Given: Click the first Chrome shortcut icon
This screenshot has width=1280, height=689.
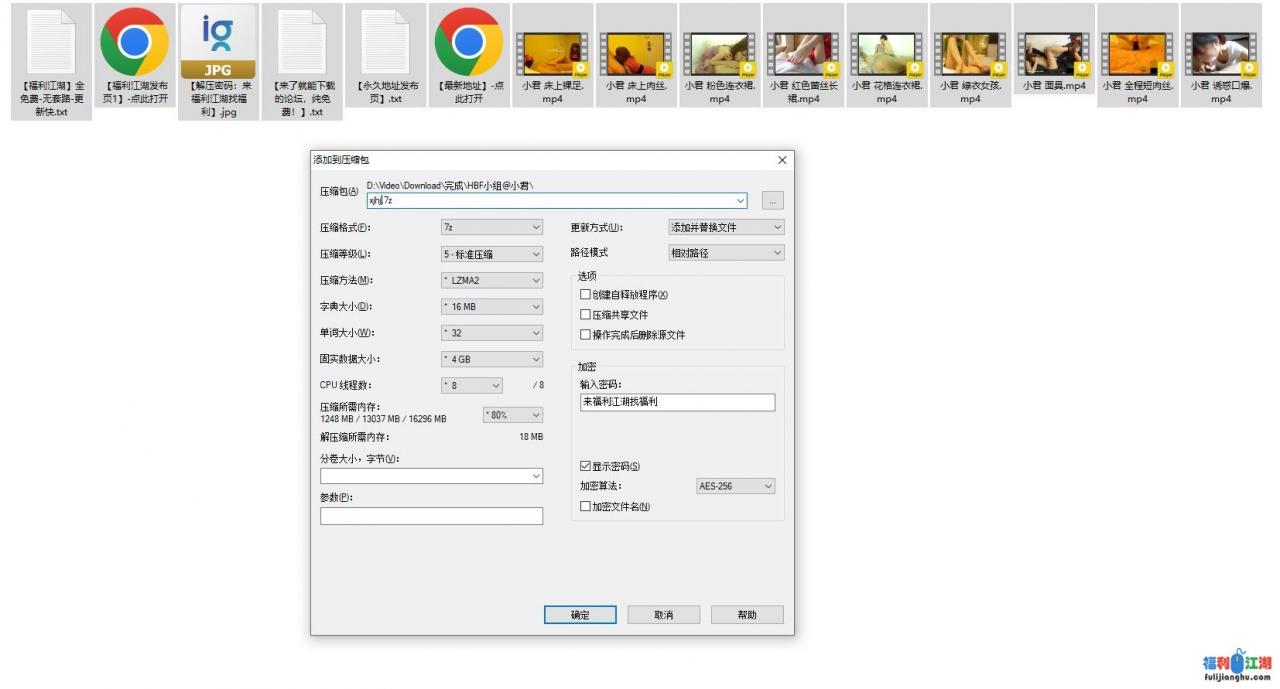Looking at the screenshot, I should [134, 42].
